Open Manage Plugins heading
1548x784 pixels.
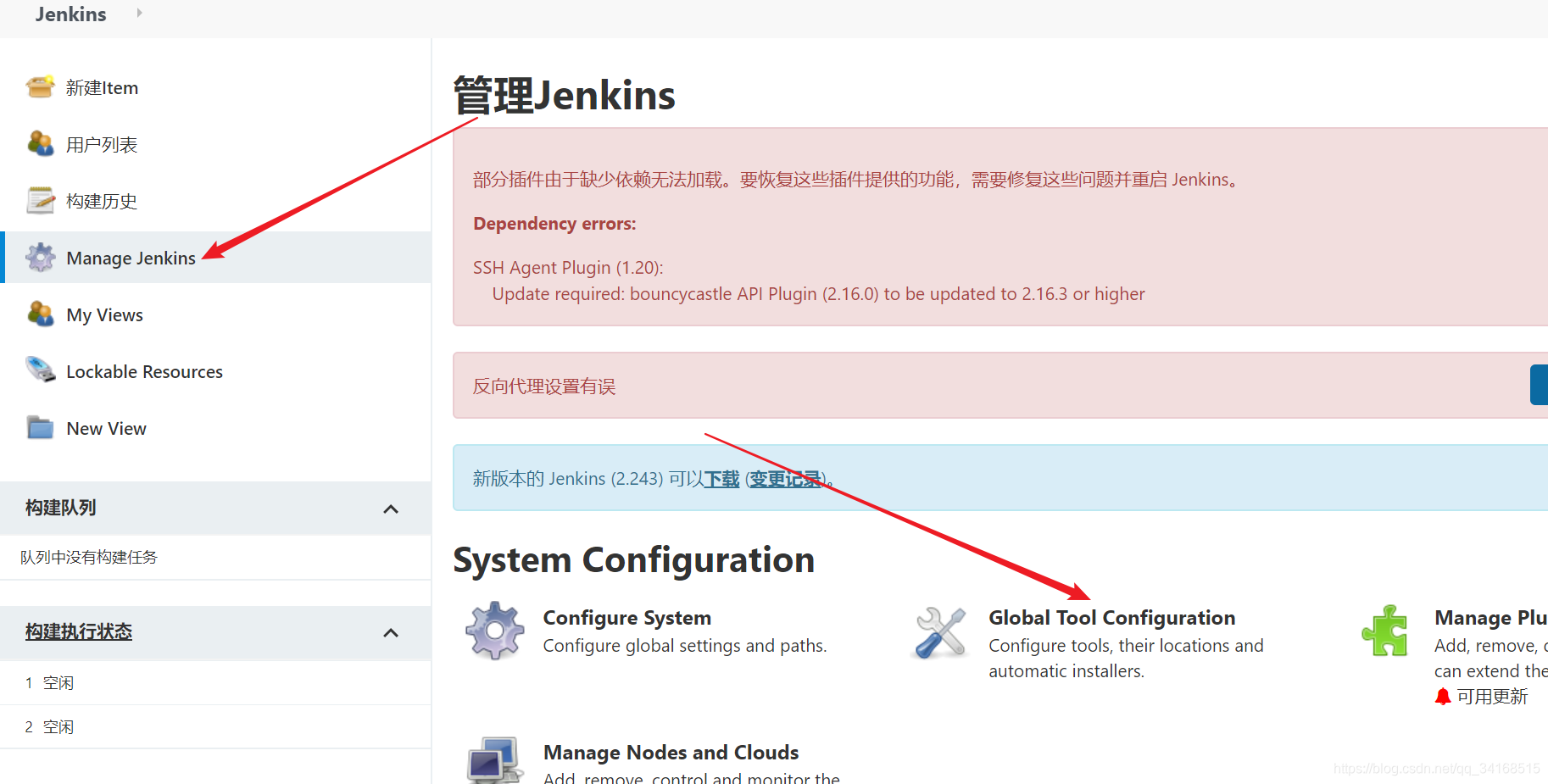1491,618
